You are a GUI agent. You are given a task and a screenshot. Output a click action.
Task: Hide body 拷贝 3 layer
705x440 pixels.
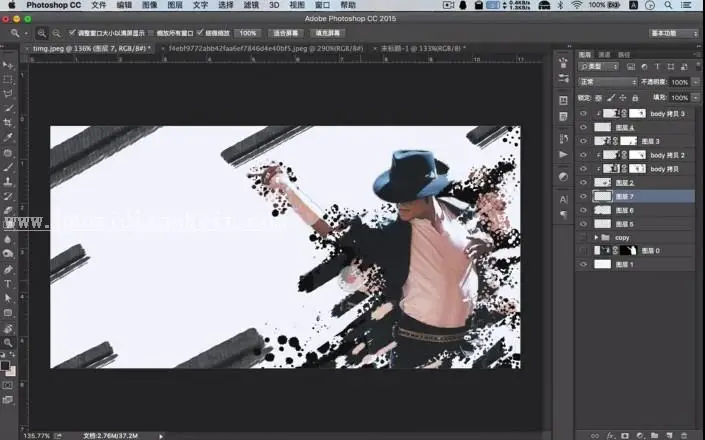583,114
